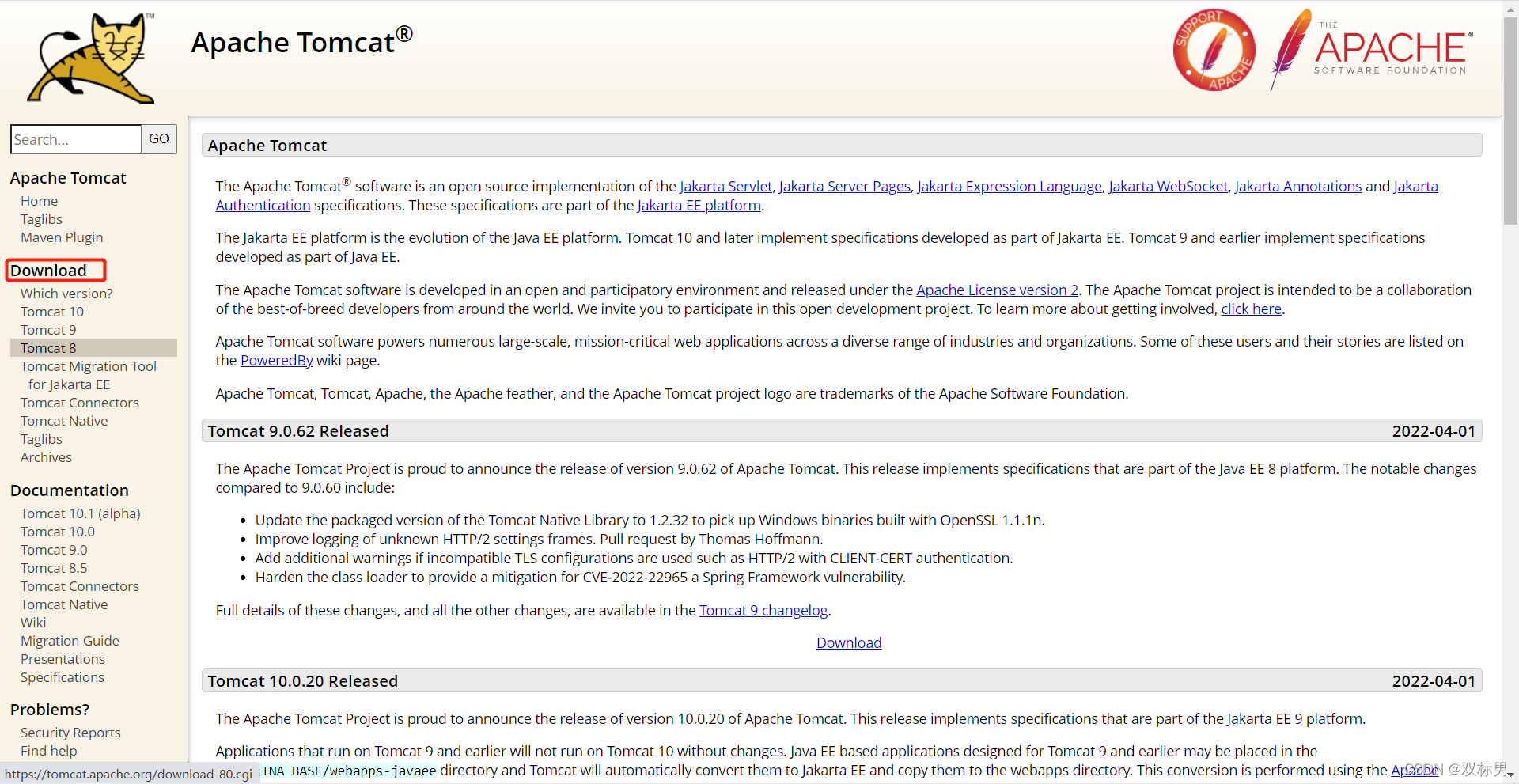Open Tomcat Native under Download

click(64, 421)
